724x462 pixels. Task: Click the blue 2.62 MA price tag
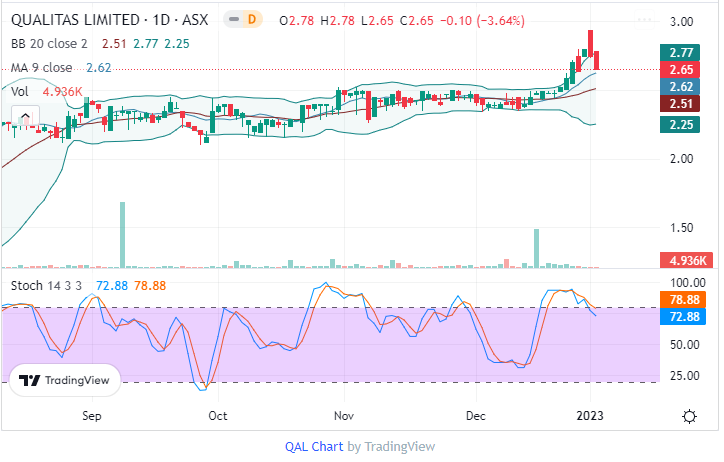(x=682, y=87)
